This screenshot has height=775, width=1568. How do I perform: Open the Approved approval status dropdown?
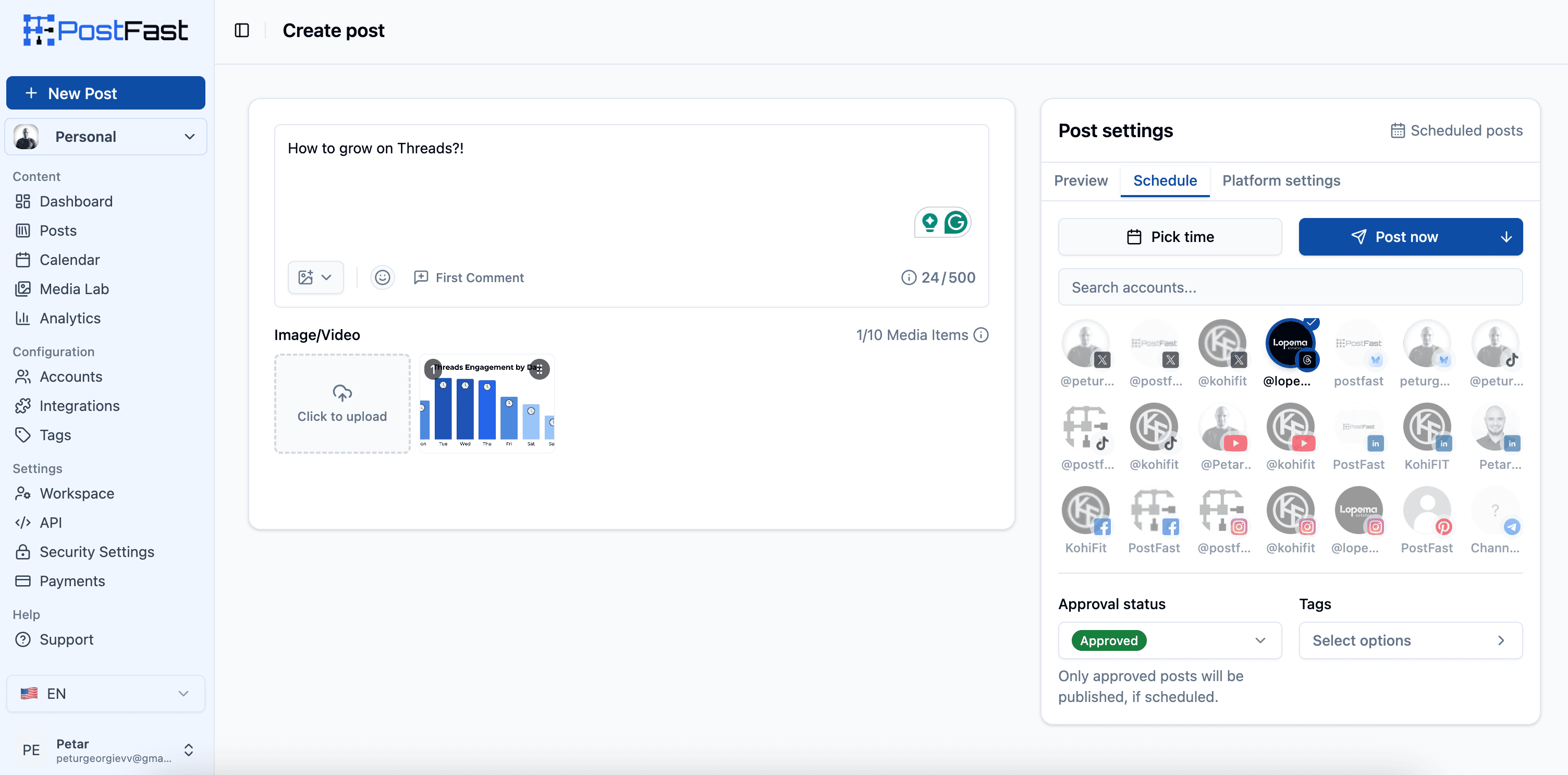pyautogui.click(x=1169, y=640)
